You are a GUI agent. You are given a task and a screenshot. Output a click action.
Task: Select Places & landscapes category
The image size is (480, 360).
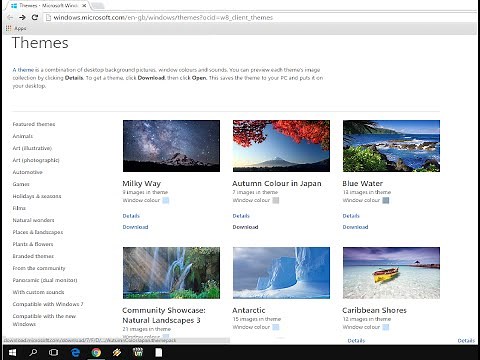[x=38, y=232]
